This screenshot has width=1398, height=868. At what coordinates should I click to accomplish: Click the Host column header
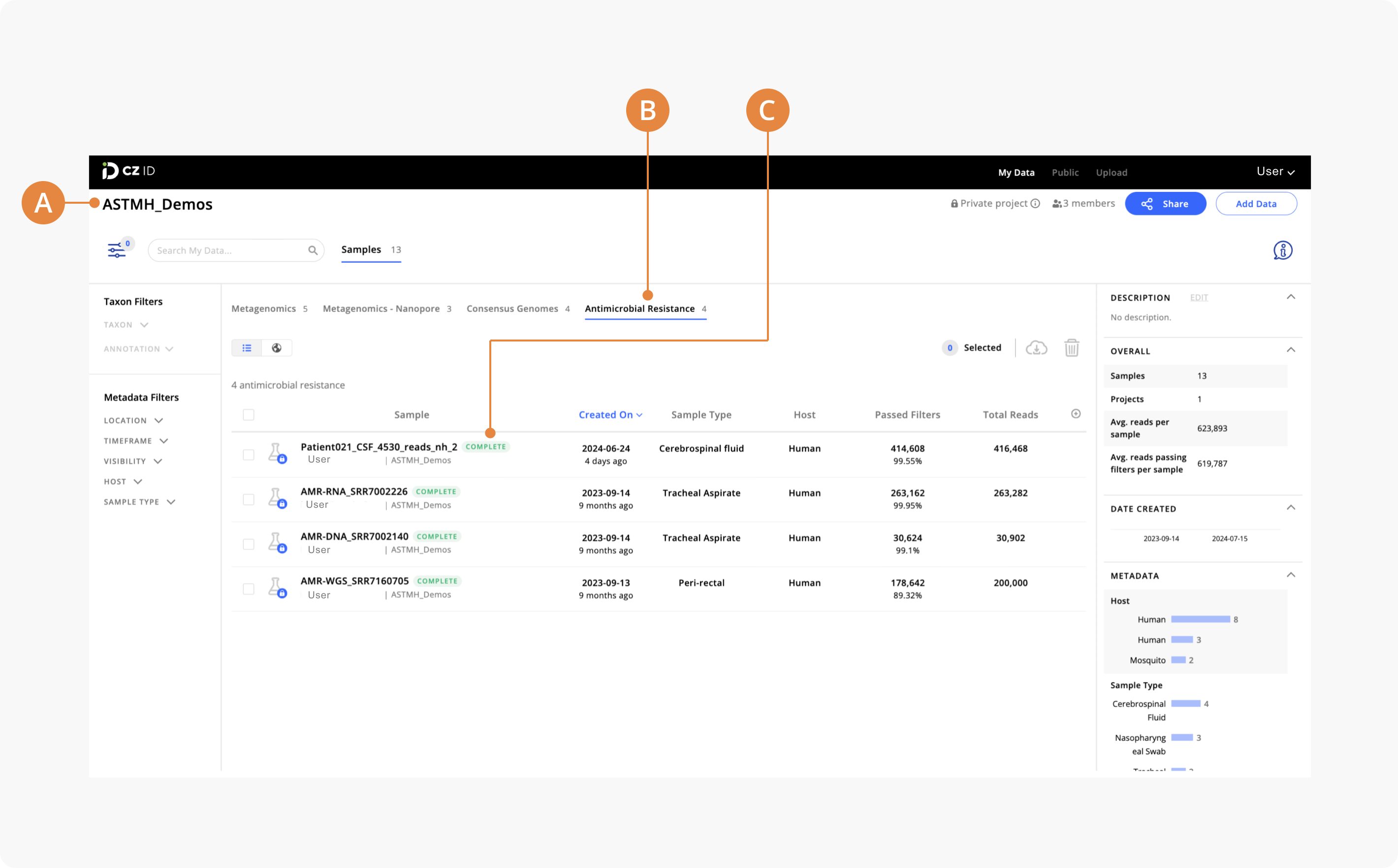click(x=804, y=414)
